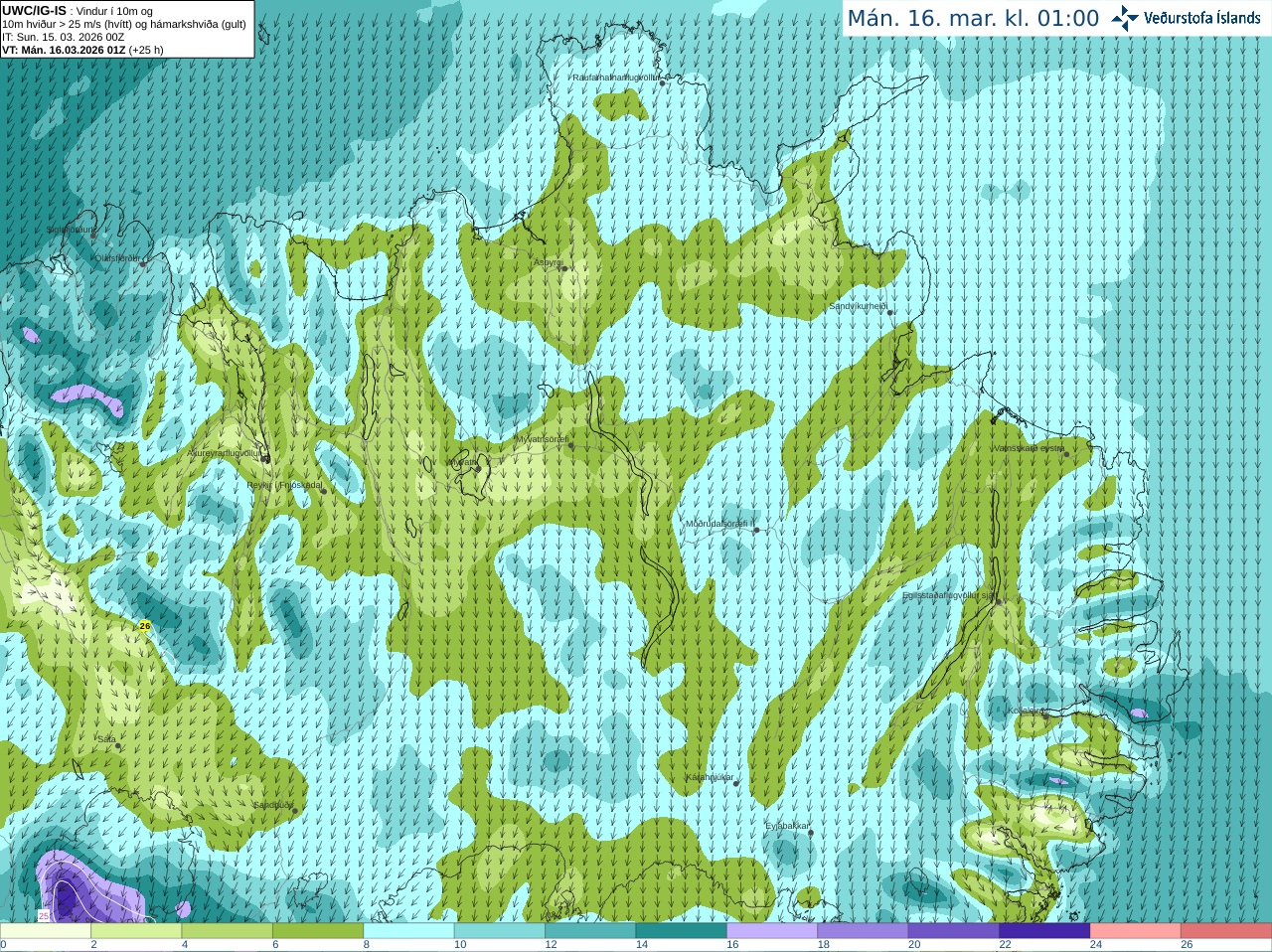Select the Siglufjörður station marker
Screen dimensions: 1272x952
coord(94,235)
